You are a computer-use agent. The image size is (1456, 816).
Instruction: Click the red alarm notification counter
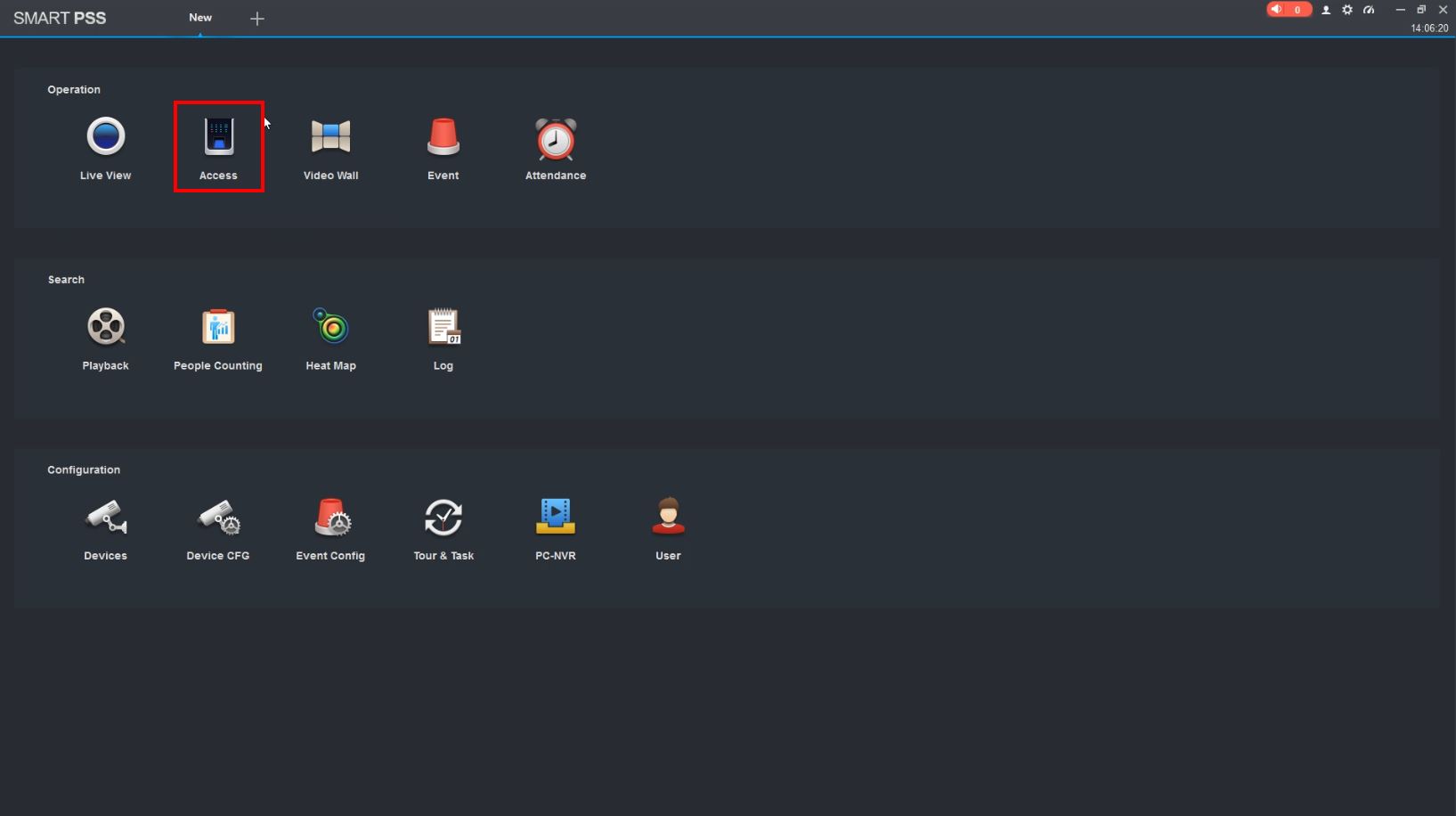(1289, 10)
